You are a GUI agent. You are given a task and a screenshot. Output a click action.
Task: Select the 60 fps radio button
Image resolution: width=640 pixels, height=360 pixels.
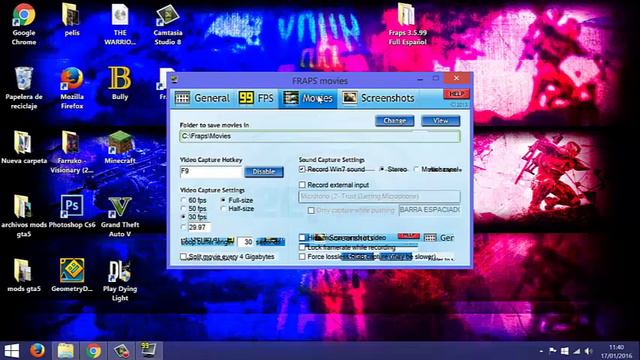point(184,200)
